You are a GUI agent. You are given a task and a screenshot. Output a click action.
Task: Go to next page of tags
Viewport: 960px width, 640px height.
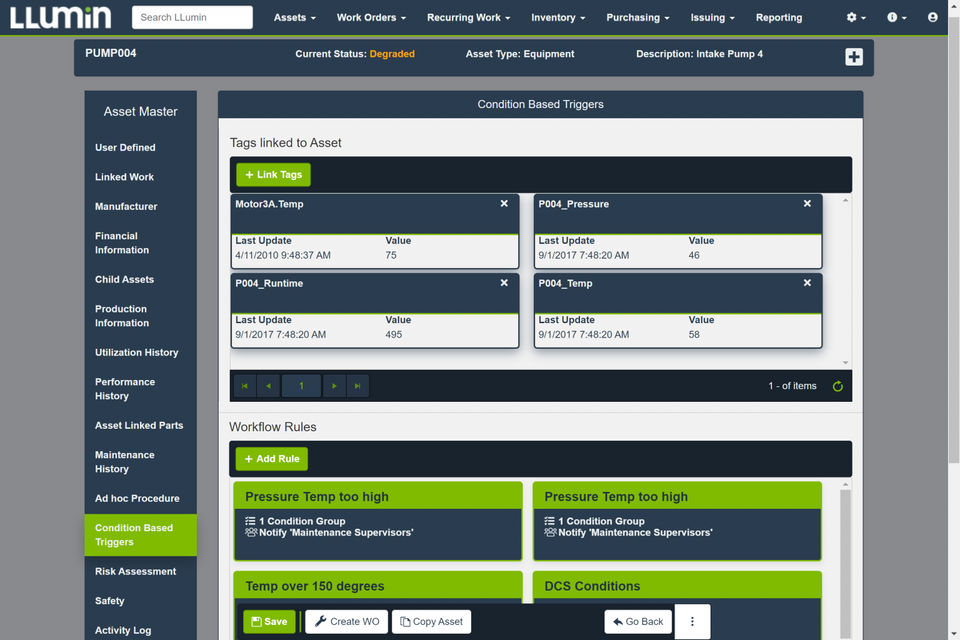tap(334, 386)
